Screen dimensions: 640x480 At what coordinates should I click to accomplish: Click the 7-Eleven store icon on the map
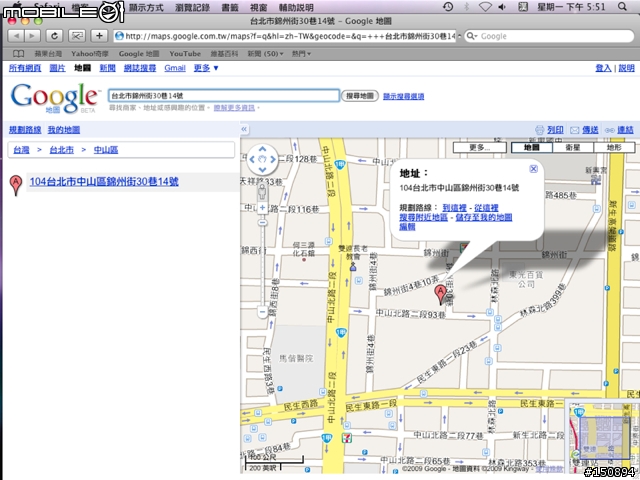(347, 439)
